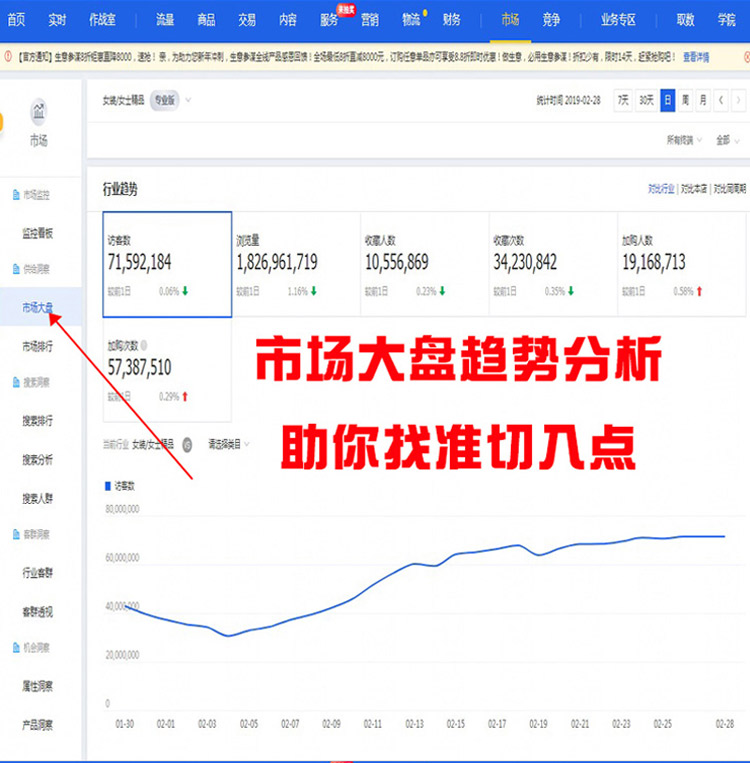Image resolution: width=750 pixels, height=763 pixels.
Task: Open 内容 in top navigation
Action: [288, 20]
